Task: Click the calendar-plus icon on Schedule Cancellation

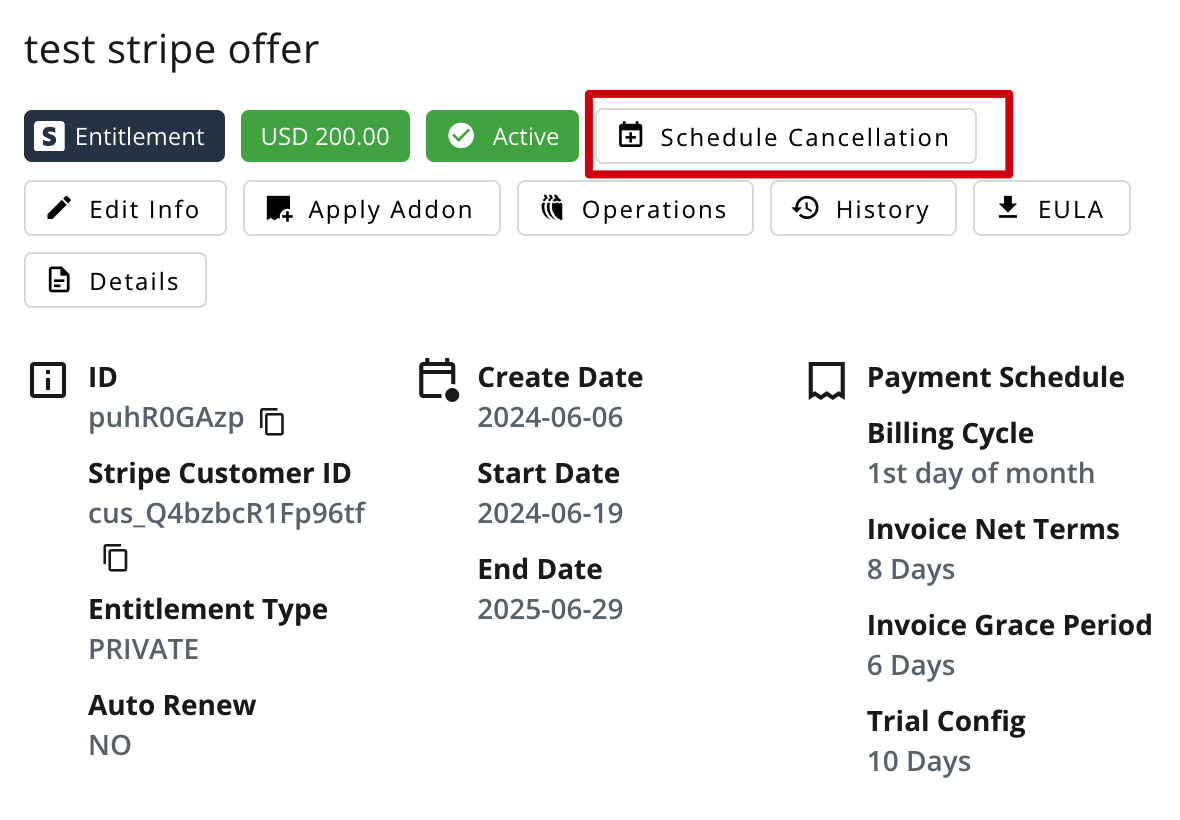Action: point(630,135)
